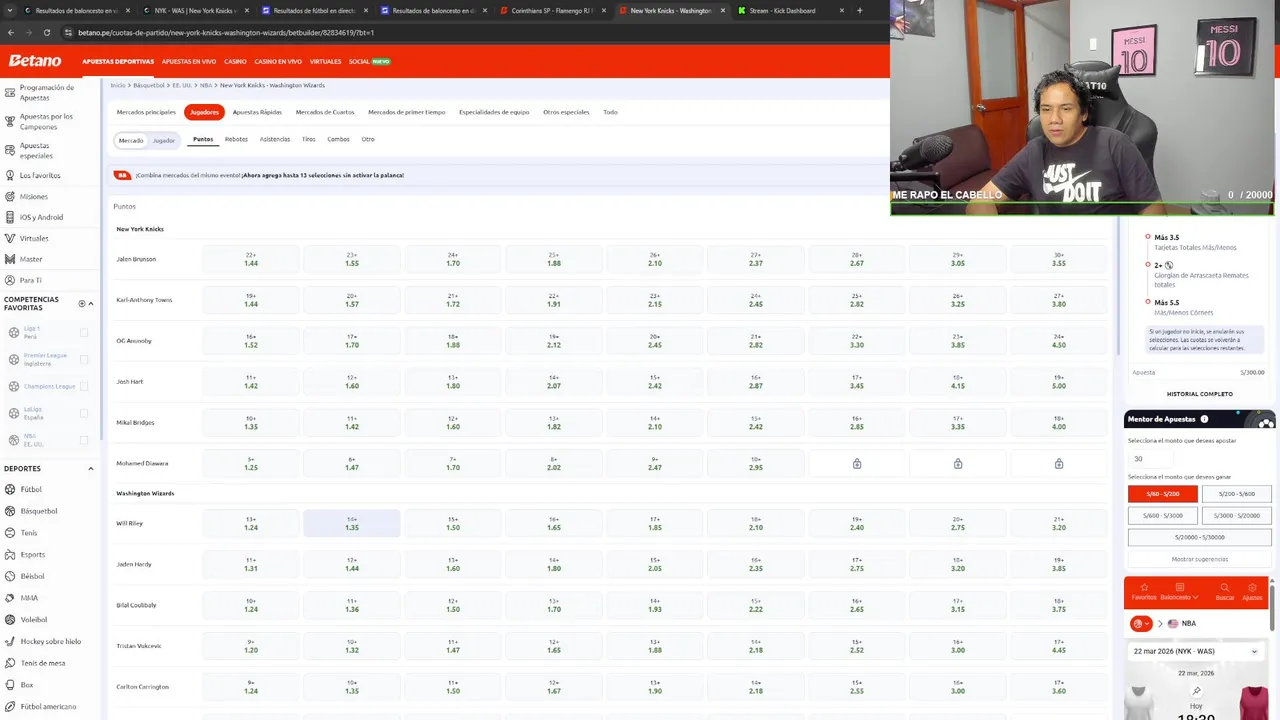Click Mentor de Apuestas info icon
Screen dimensions: 1280x720
[x=1204, y=419]
